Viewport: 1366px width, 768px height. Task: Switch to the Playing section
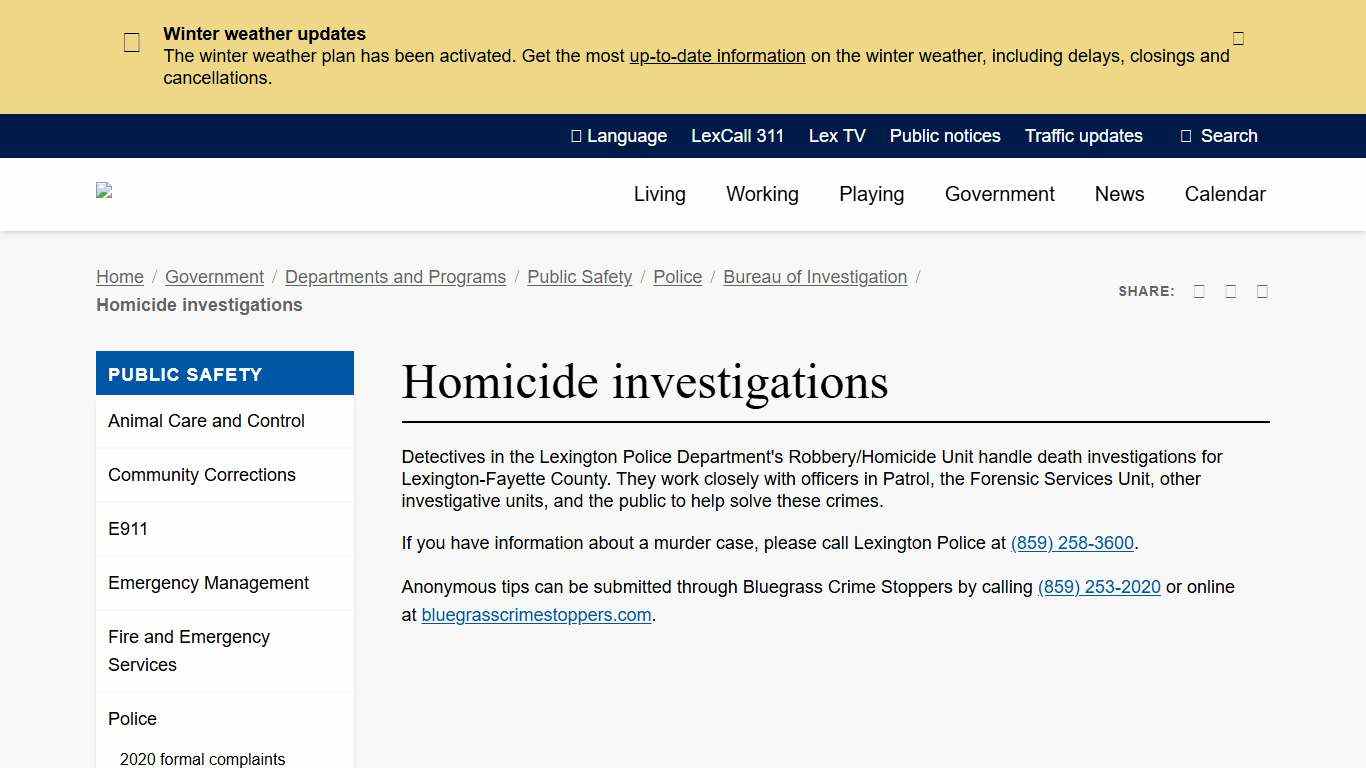pos(871,194)
